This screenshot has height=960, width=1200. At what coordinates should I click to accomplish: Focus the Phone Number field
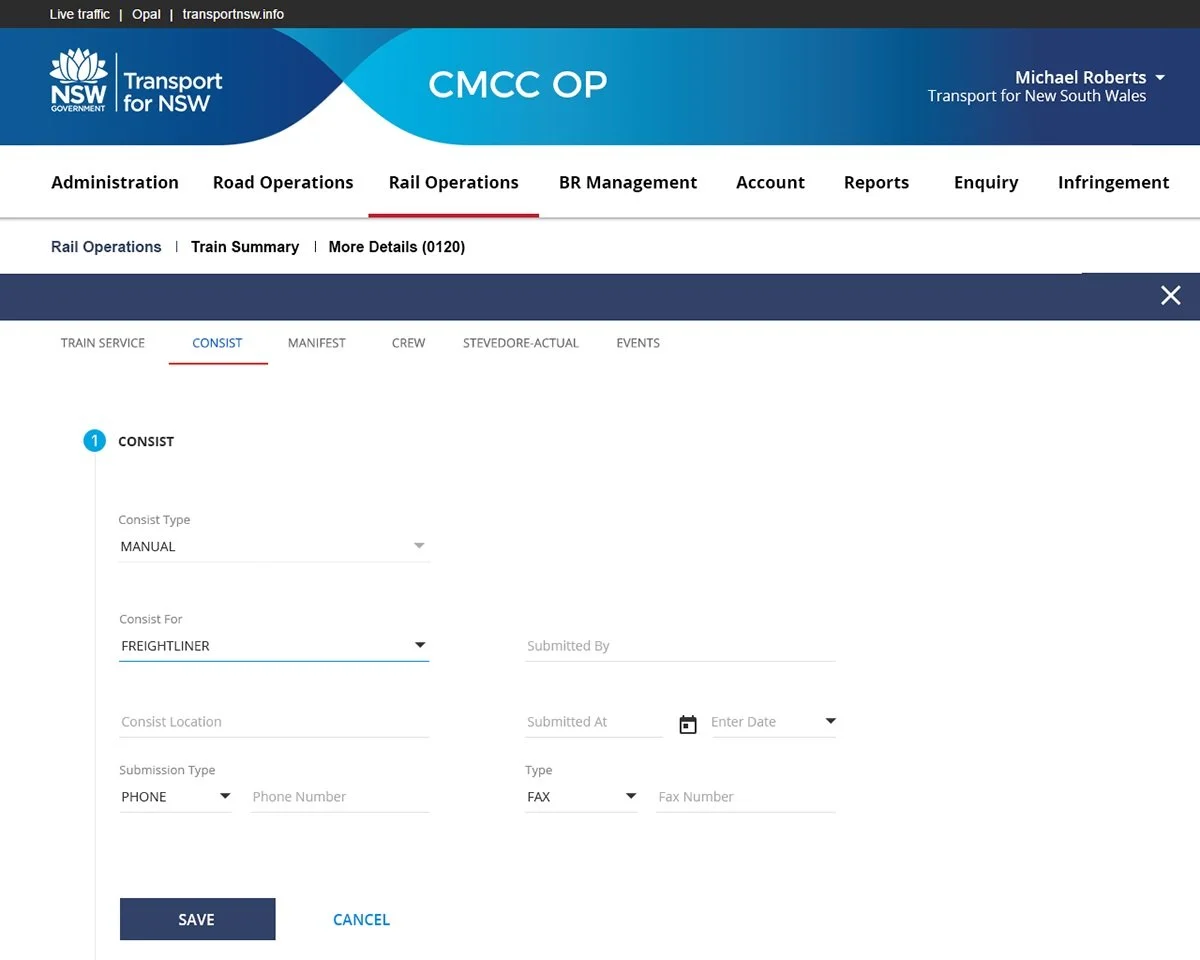pyautogui.click(x=340, y=797)
